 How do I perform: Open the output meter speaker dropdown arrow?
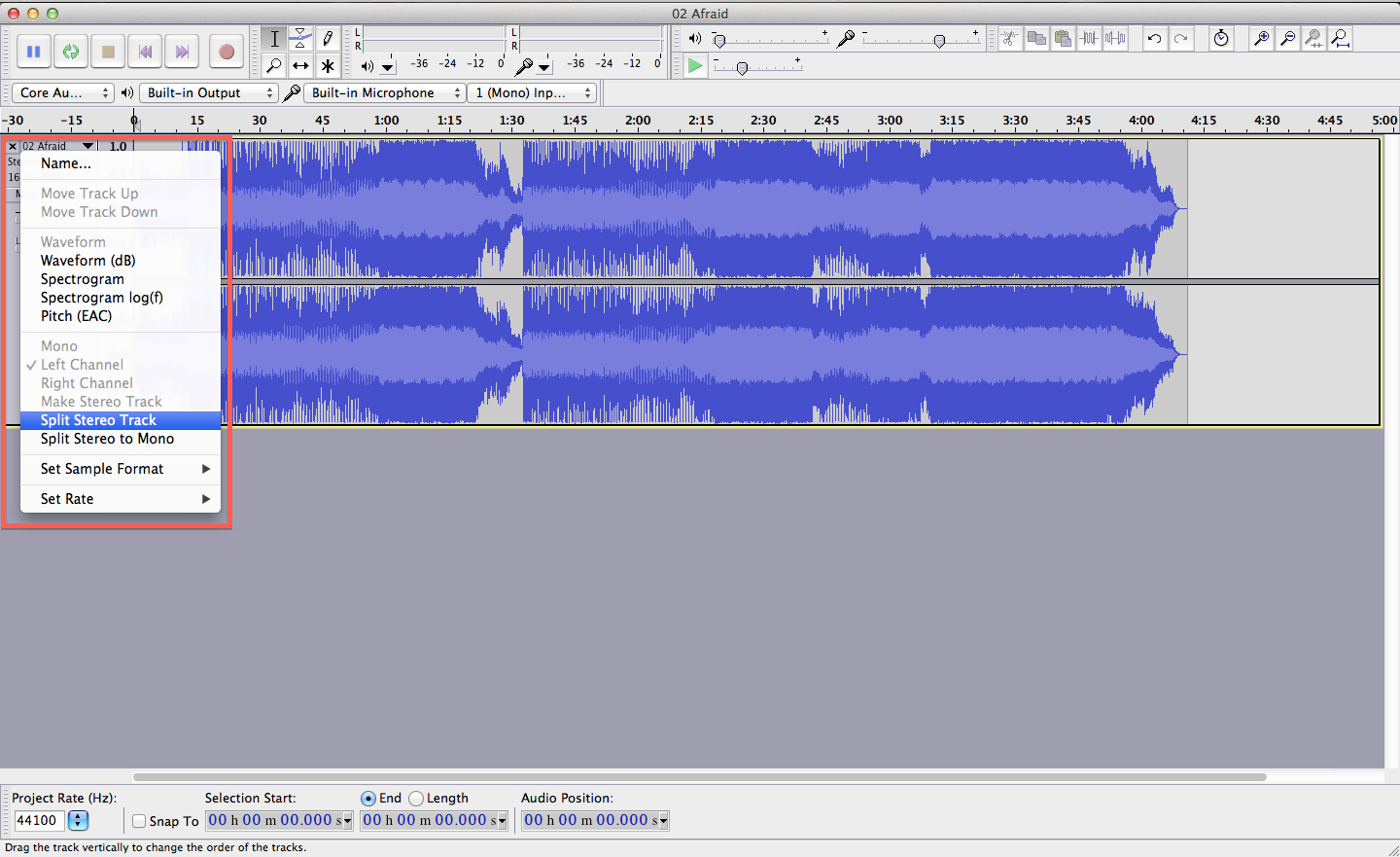[x=388, y=67]
